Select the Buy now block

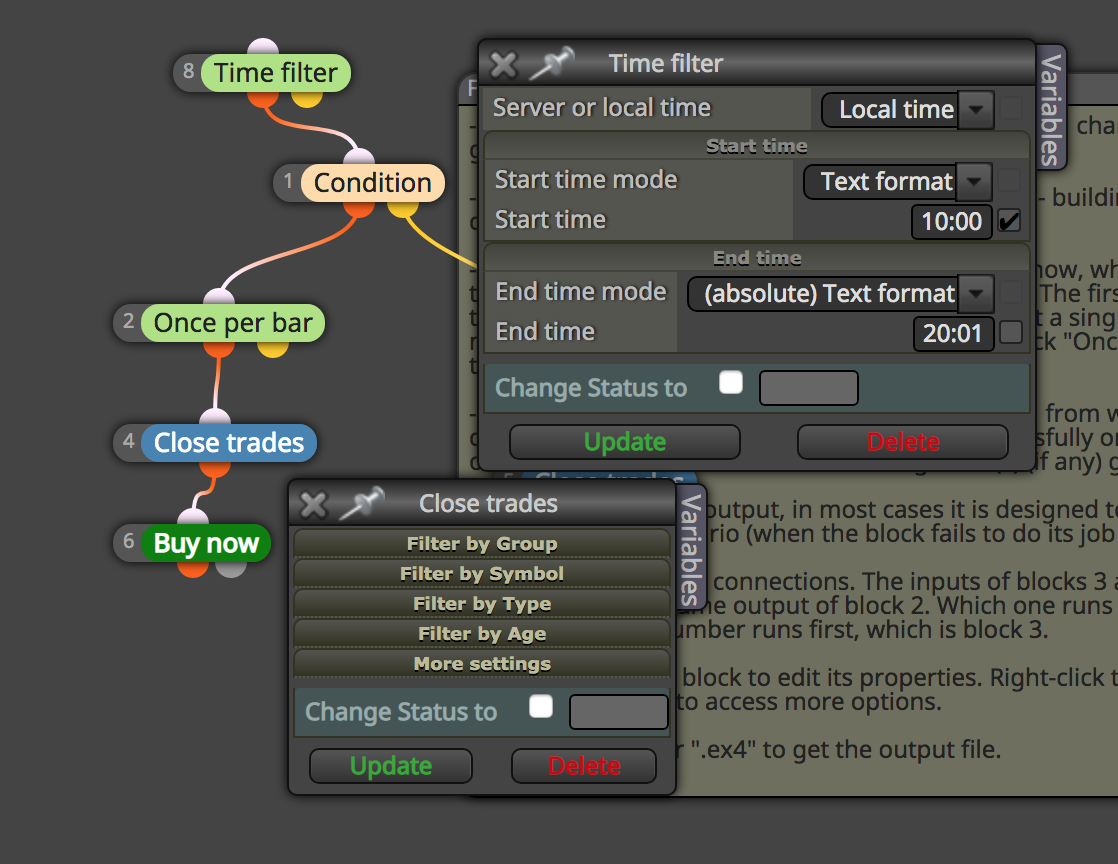tap(205, 543)
